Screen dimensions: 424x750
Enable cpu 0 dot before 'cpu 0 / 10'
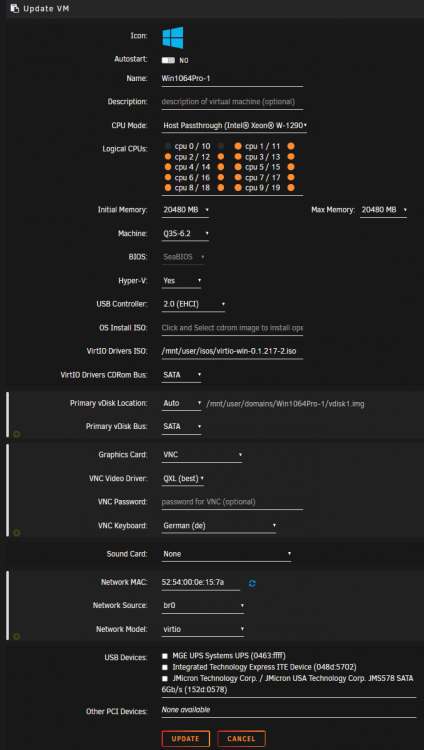coord(167,146)
